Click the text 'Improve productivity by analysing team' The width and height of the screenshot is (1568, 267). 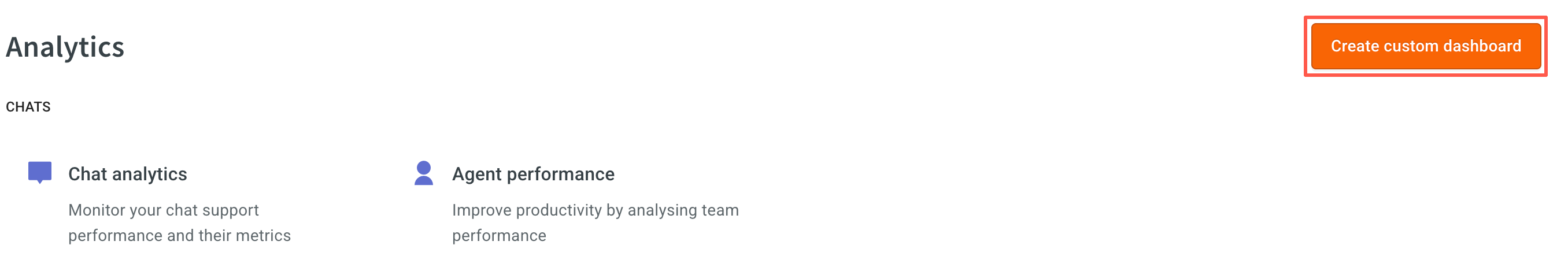click(x=596, y=210)
